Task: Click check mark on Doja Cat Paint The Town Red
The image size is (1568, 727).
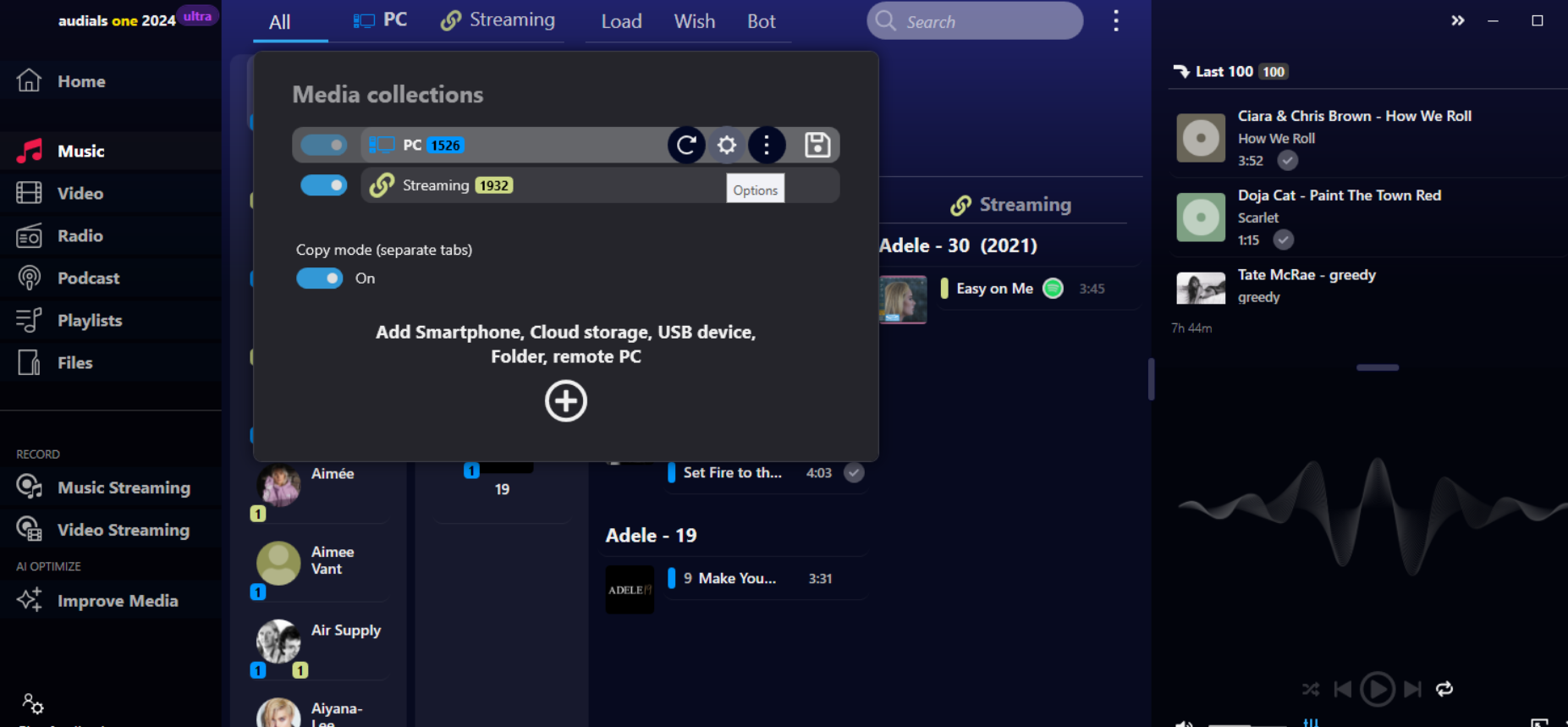Action: point(1283,240)
